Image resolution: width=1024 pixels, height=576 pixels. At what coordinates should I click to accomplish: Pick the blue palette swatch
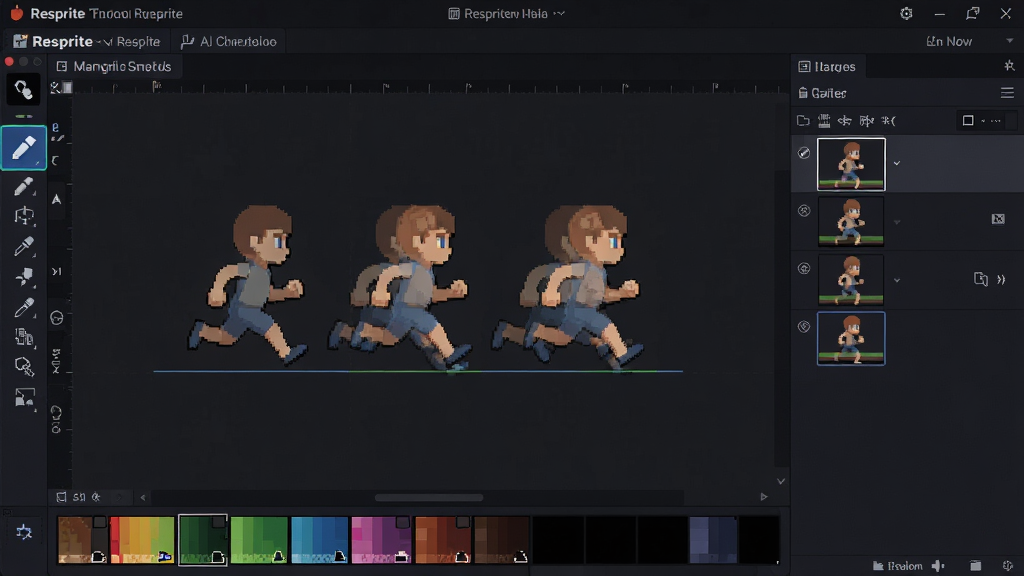pos(319,539)
